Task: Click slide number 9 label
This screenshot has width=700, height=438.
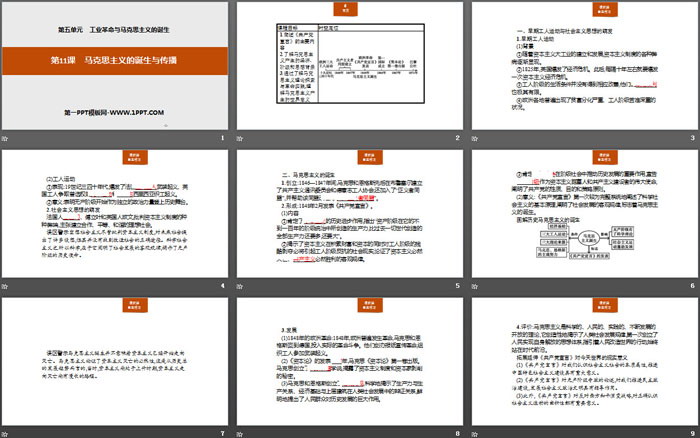Action: [x=692, y=433]
